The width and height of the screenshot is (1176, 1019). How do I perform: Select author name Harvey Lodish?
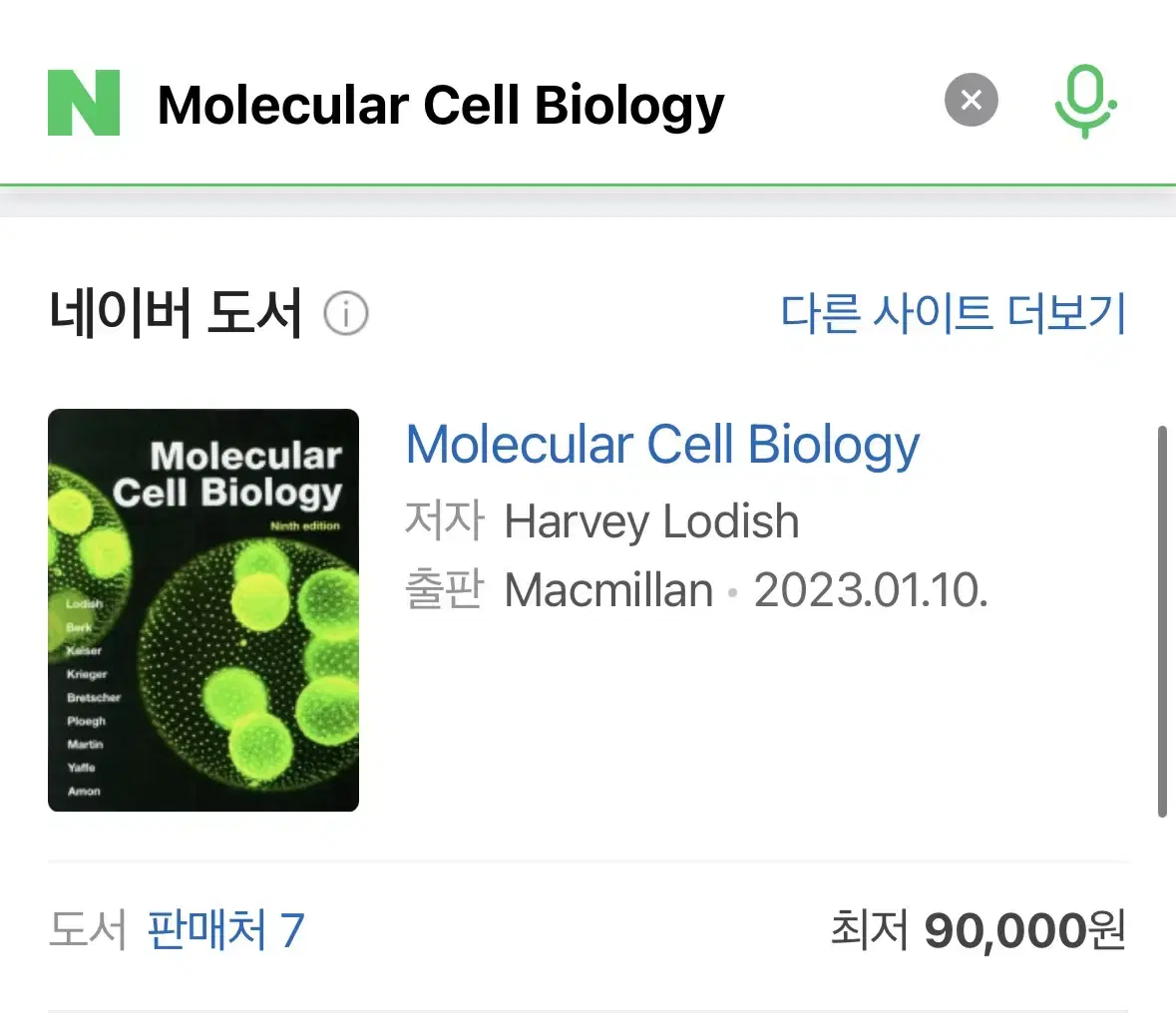tap(651, 521)
